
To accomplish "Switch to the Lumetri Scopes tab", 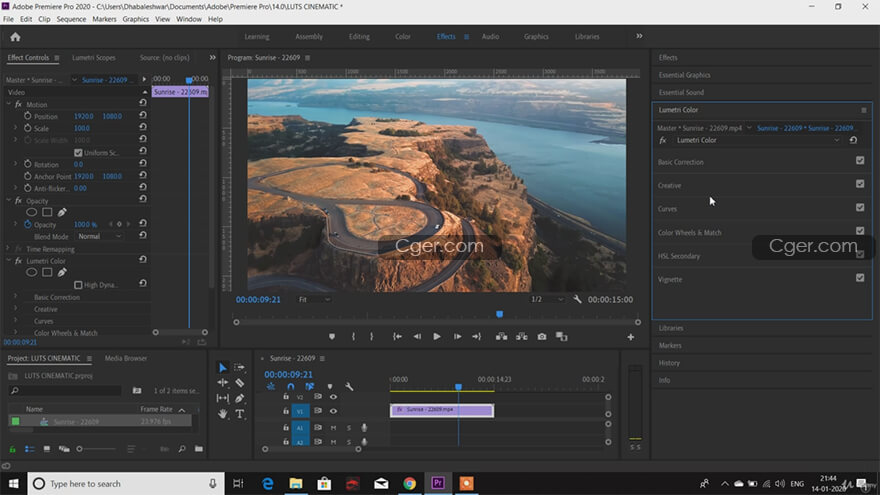I will click(94, 58).
